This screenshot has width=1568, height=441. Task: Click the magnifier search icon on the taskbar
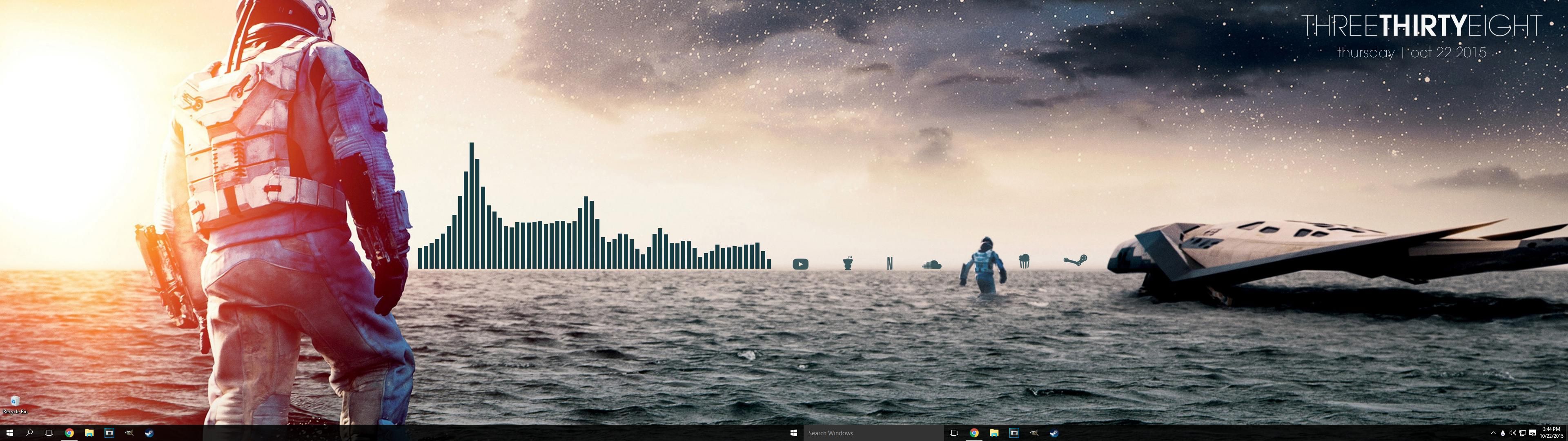(29, 433)
